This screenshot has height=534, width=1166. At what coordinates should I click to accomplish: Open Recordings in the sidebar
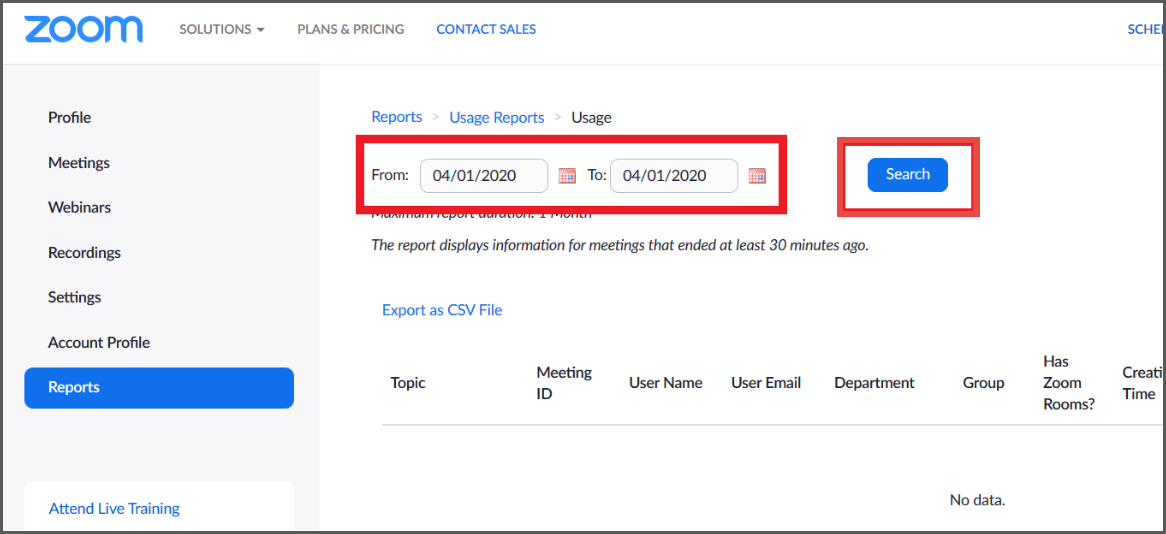click(84, 252)
